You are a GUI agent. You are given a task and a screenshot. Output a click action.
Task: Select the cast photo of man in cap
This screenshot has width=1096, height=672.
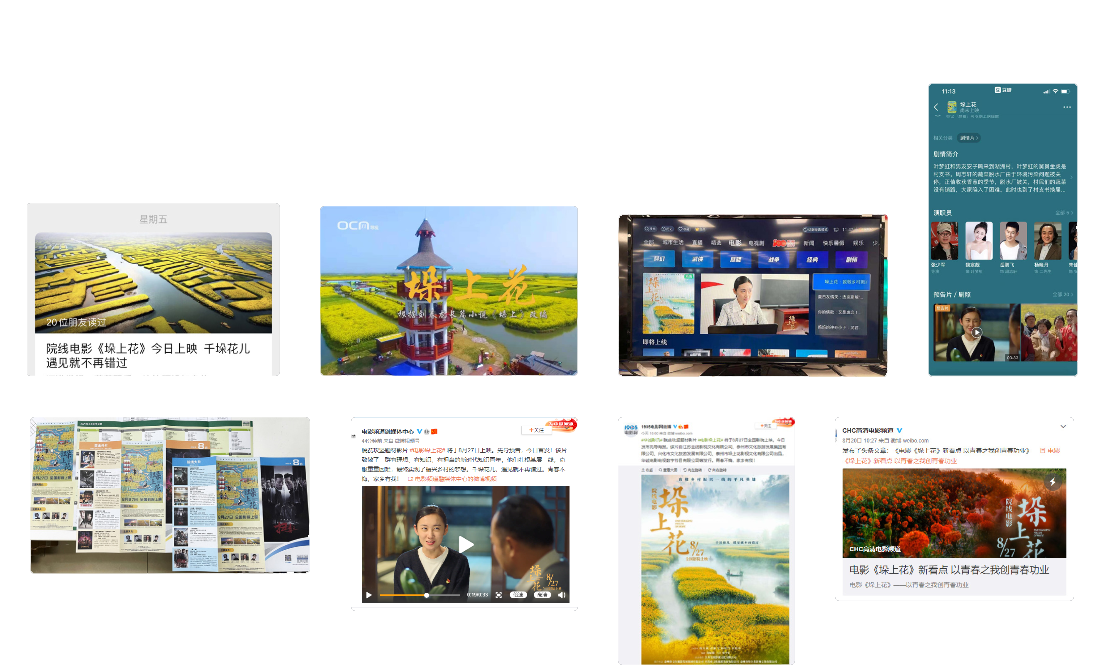[944, 241]
